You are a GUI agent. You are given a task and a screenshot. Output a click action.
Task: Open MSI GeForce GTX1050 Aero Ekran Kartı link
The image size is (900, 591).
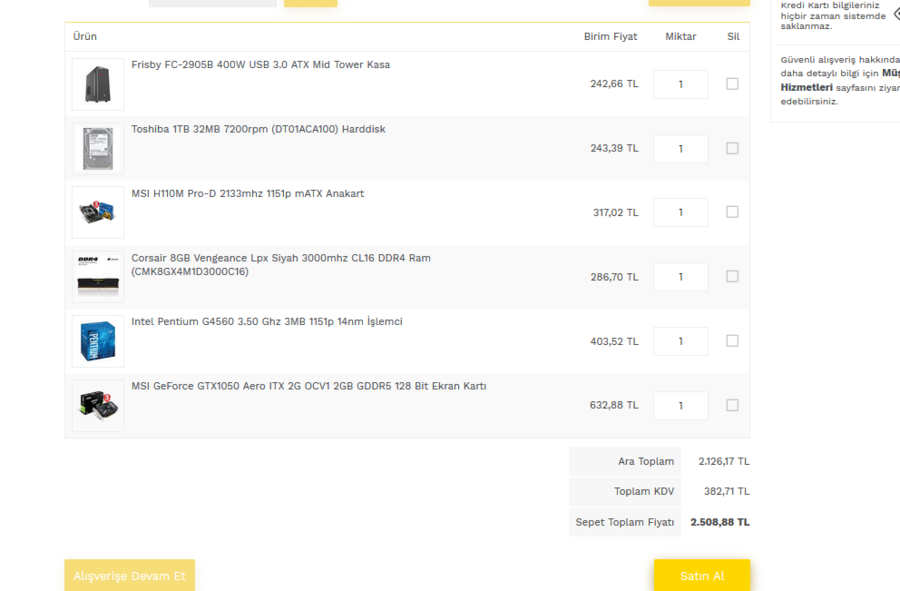[x=309, y=386]
